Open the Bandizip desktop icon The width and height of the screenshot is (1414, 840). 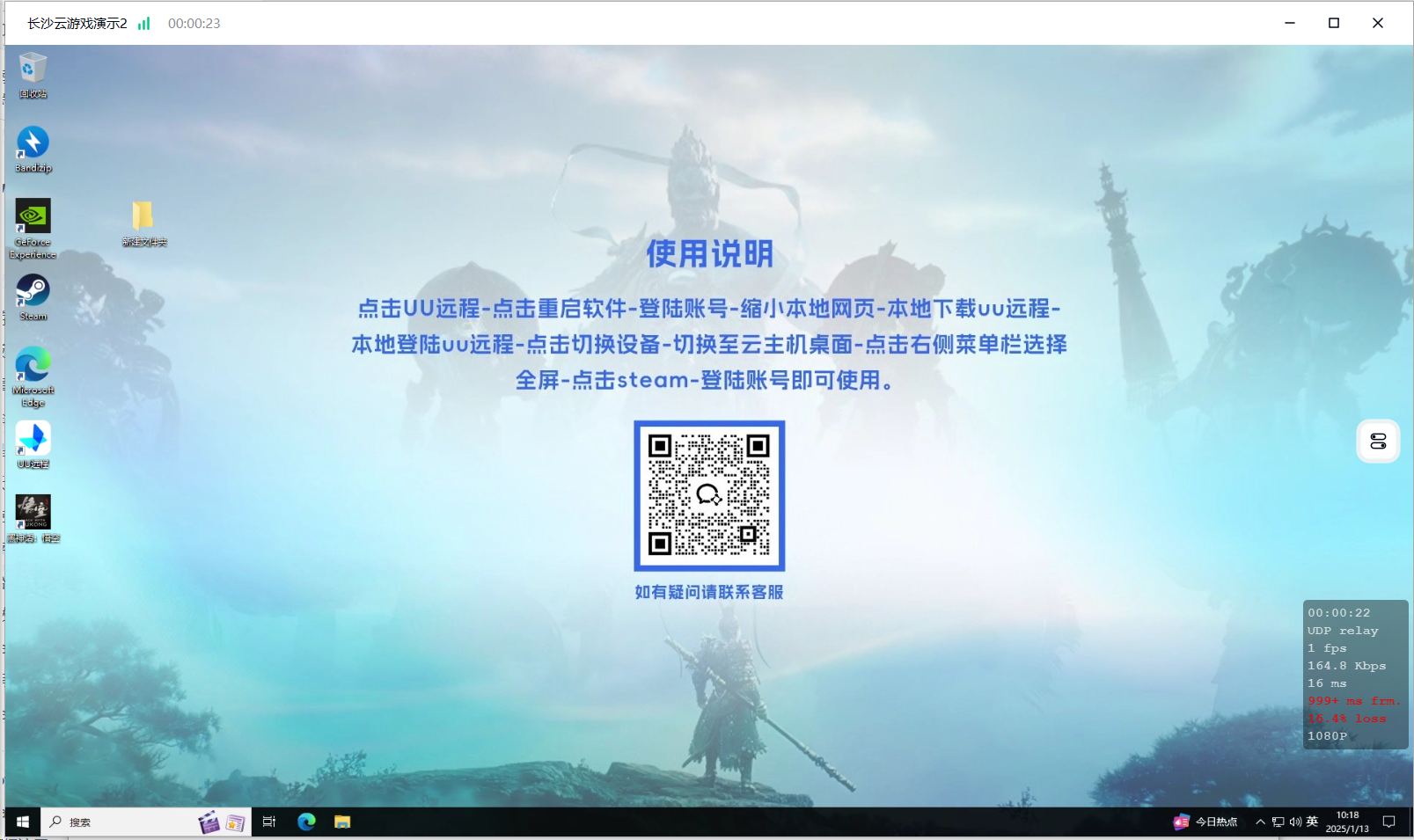point(33,149)
